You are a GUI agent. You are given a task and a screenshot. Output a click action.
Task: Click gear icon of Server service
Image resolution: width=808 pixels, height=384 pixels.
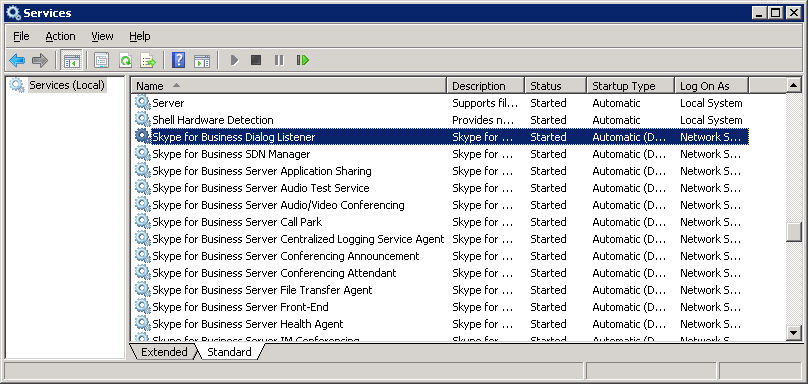coord(143,103)
